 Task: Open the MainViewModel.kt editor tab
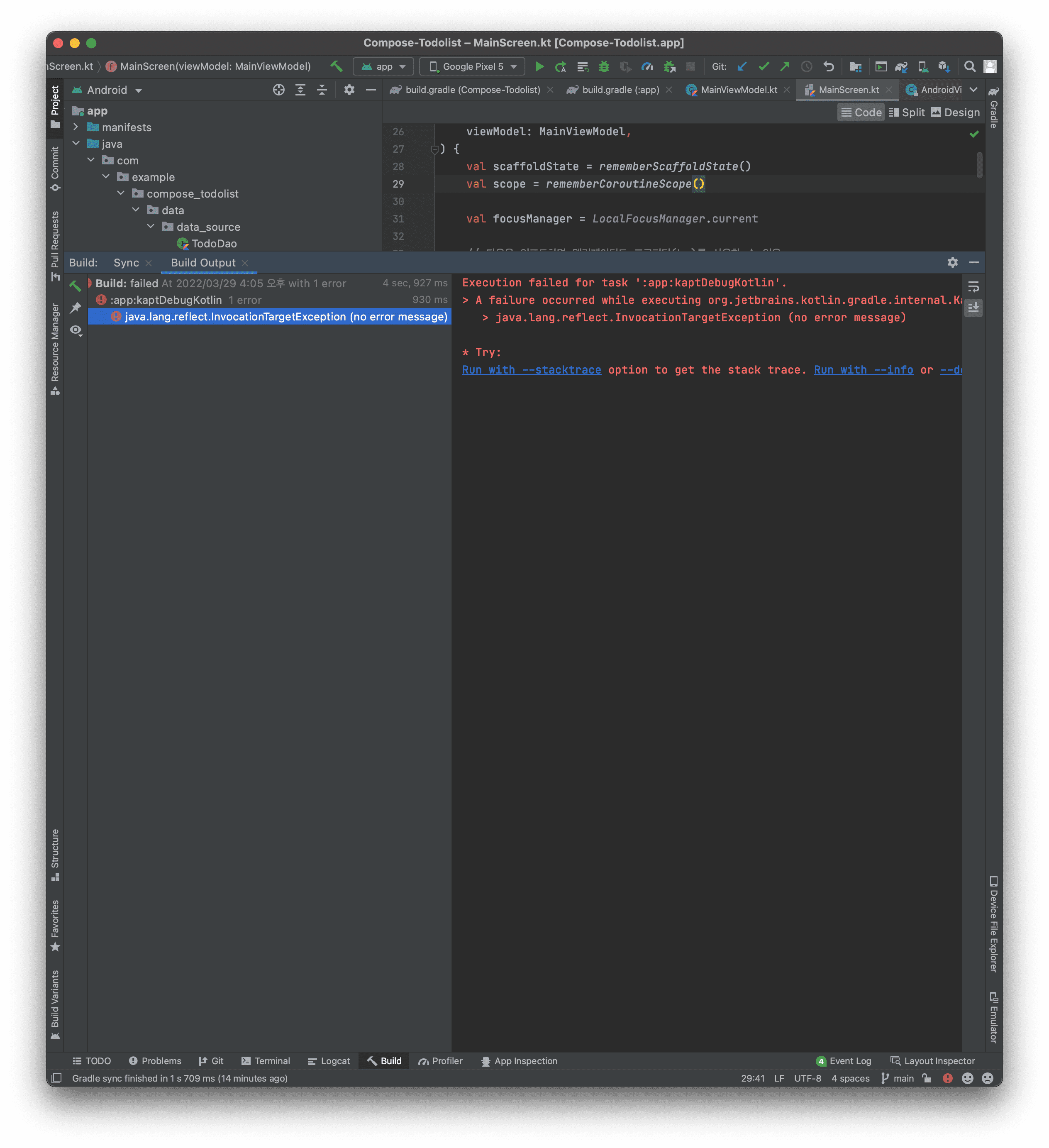click(x=738, y=90)
